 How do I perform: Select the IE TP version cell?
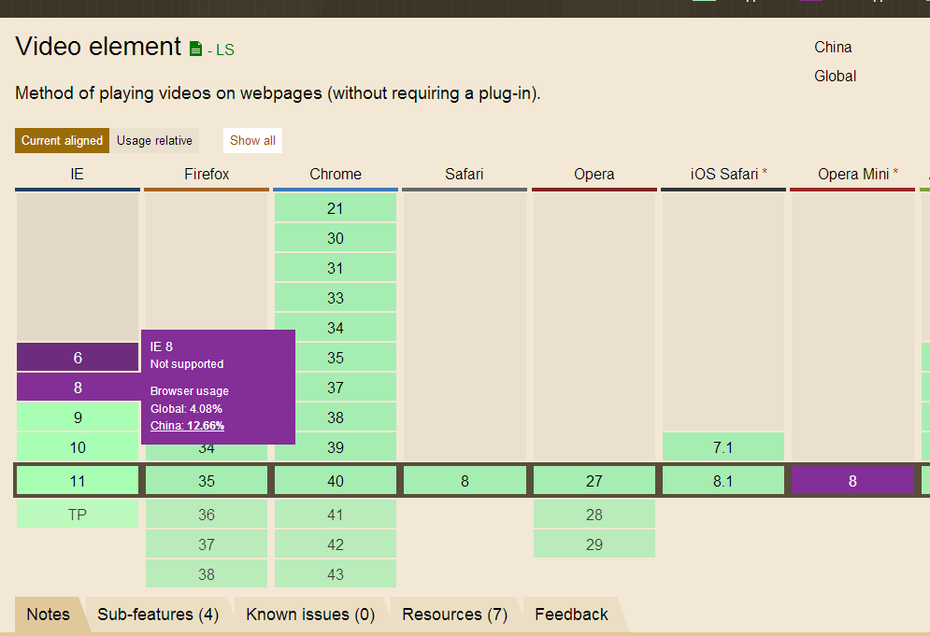click(78, 514)
